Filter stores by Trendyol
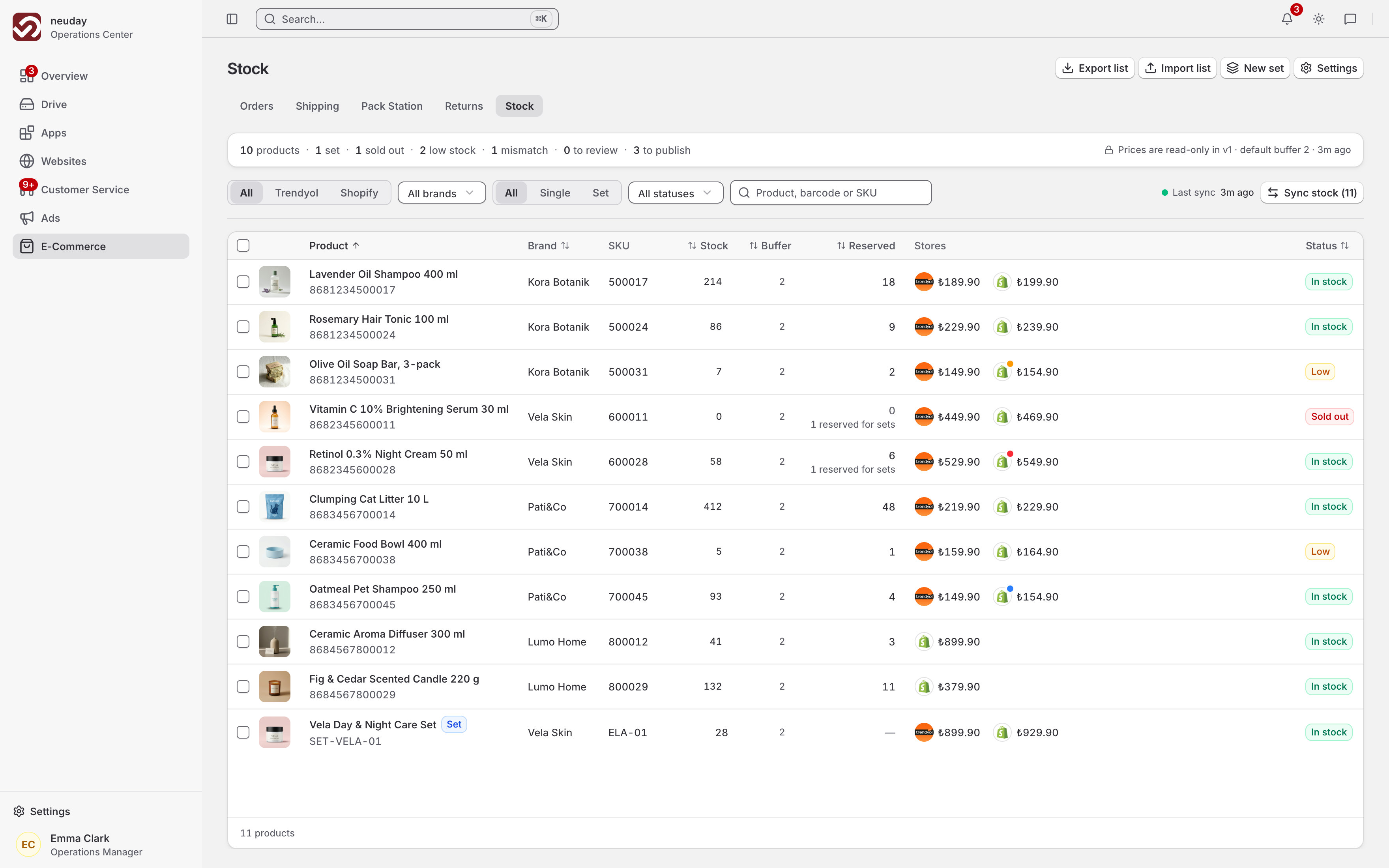The image size is (1389, 868). point(296,193)
